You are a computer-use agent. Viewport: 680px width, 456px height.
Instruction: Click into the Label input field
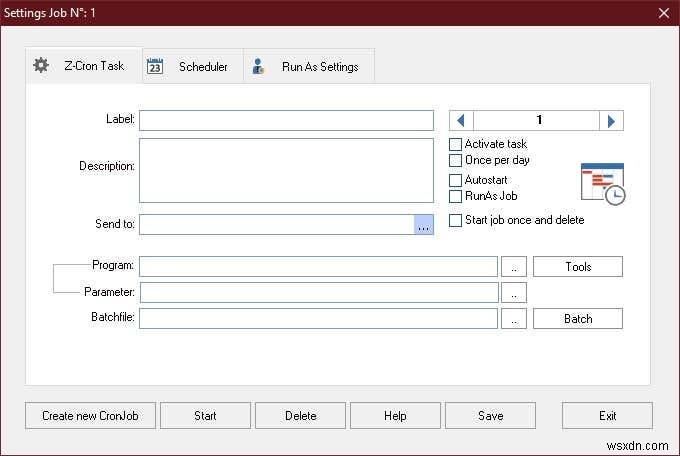[286, 121]
